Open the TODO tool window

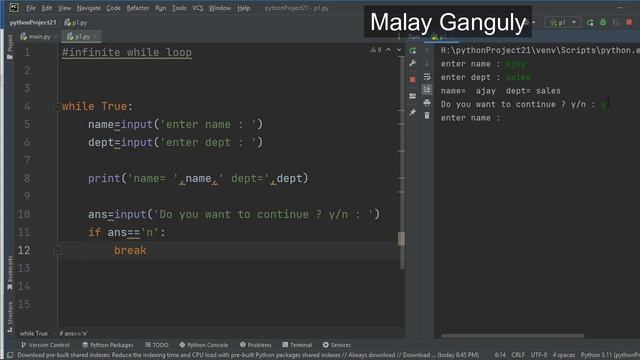tap(157, 345)
